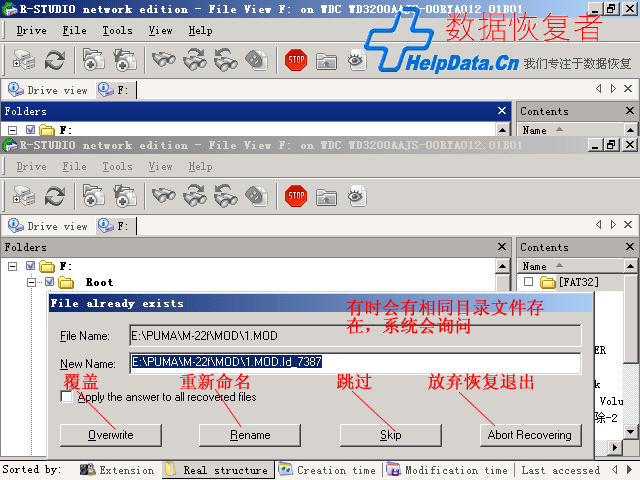This screenshot has height=480, width=640.
Task: Switch to Drive view tab in front window
Action: pyautogui.click(x=48, y=226)
